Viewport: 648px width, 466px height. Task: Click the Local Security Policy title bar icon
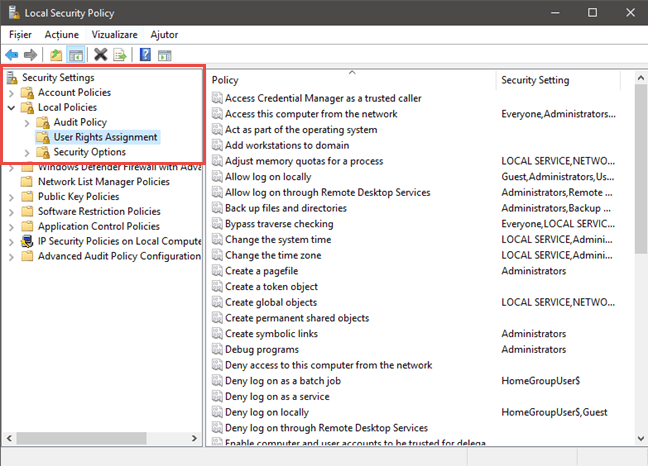point(14,12)
